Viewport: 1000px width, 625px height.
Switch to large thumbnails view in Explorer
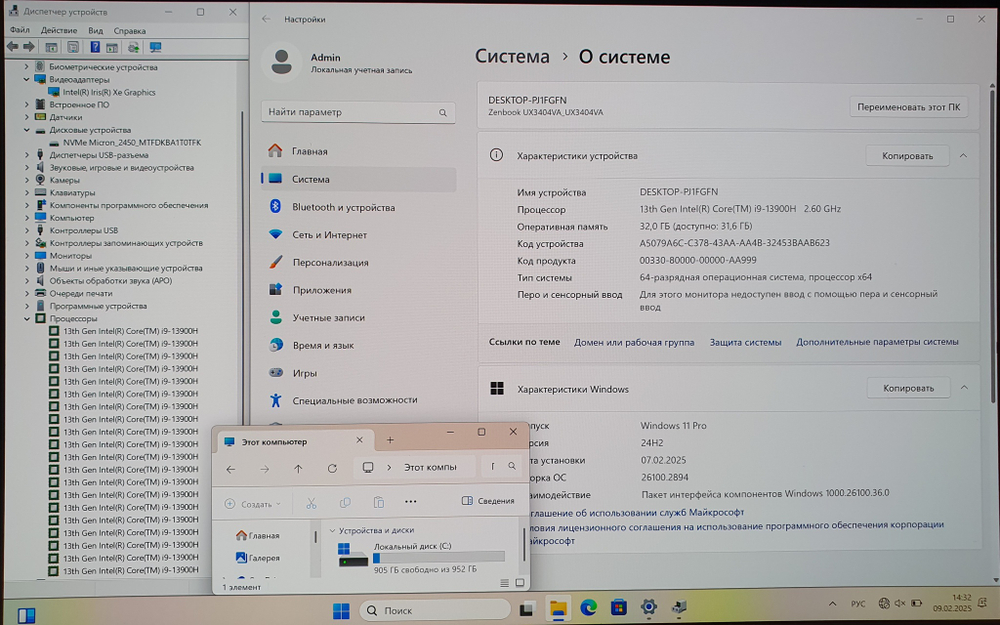tap(518, 581)
